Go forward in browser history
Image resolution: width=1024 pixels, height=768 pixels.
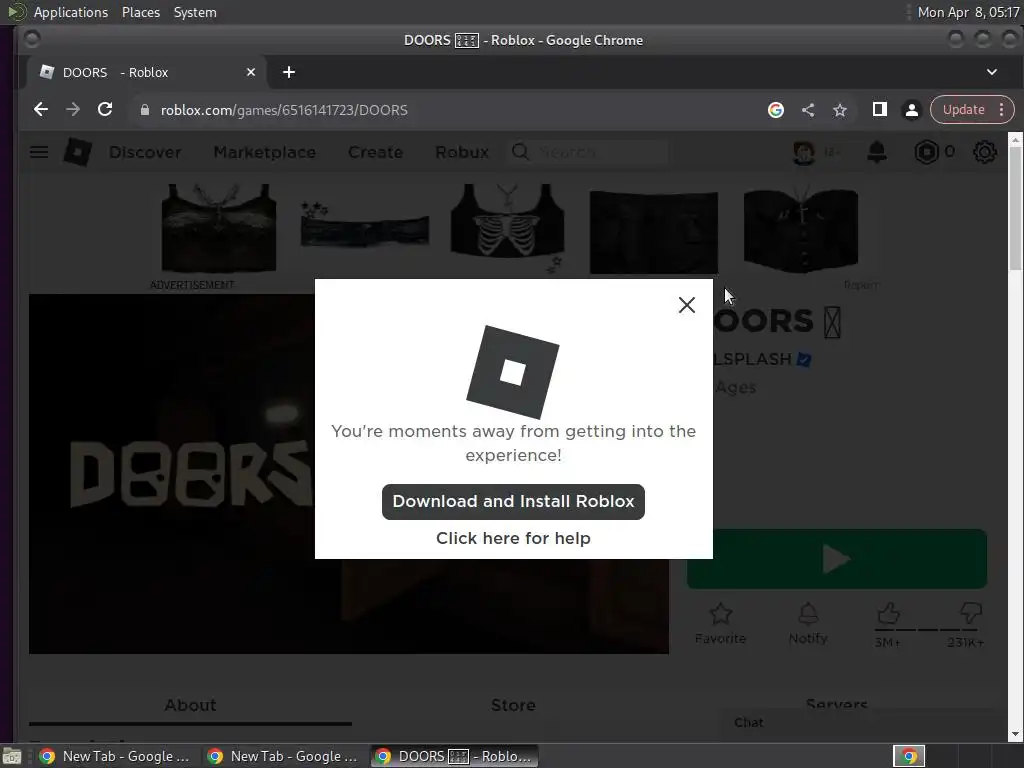tap(72, 110)
